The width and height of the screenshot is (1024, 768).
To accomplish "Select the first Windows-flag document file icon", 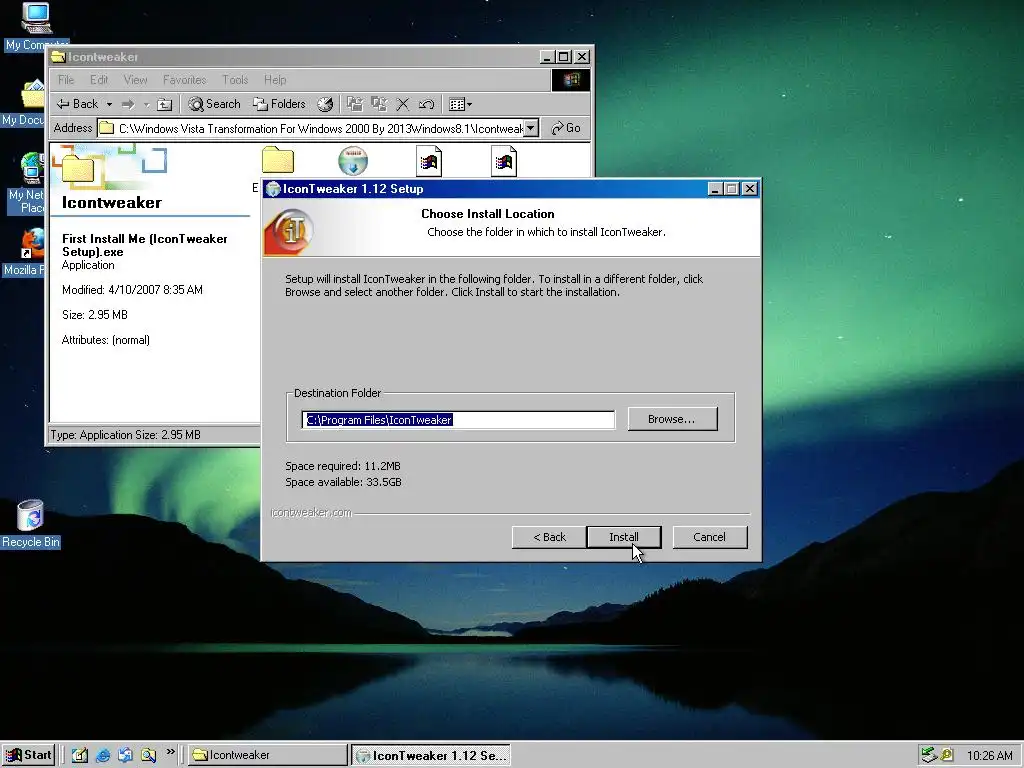I will 428,161.
